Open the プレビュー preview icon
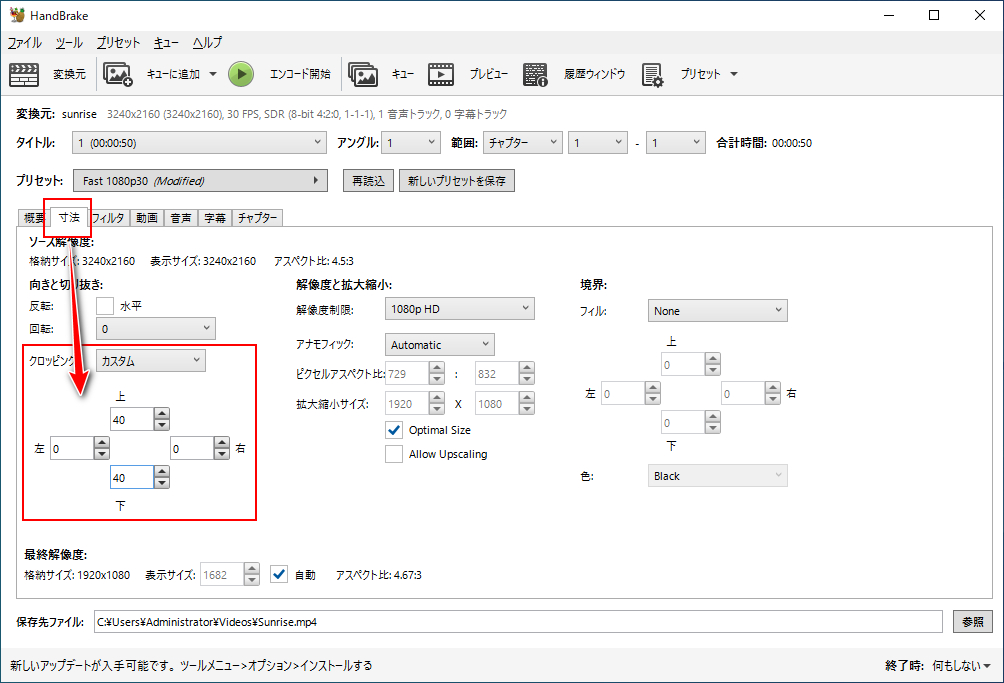Screen dimensions: 1004x683 441,74
